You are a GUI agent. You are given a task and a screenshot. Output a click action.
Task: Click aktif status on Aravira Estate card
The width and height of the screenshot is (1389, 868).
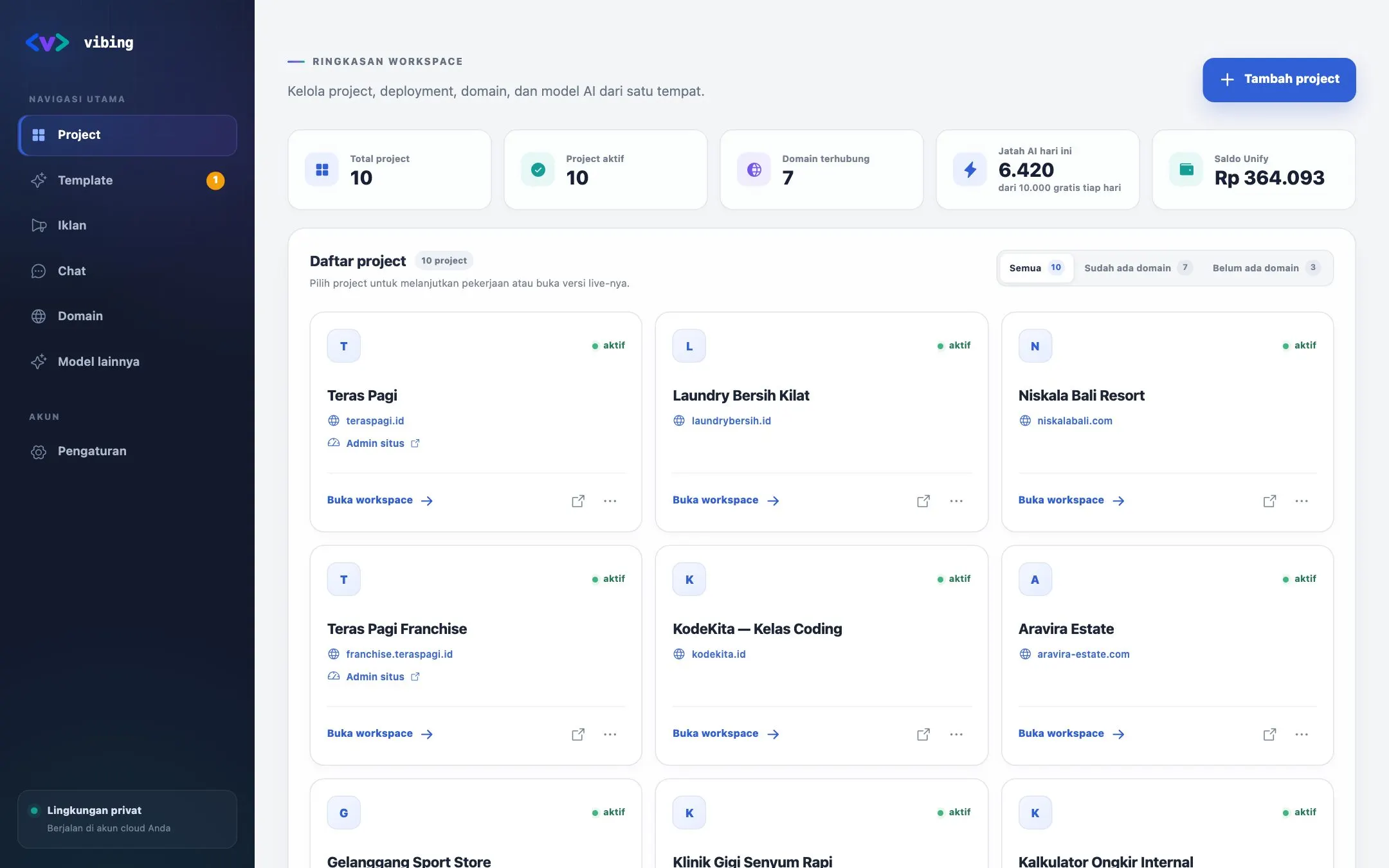(x=1299, y=579)
